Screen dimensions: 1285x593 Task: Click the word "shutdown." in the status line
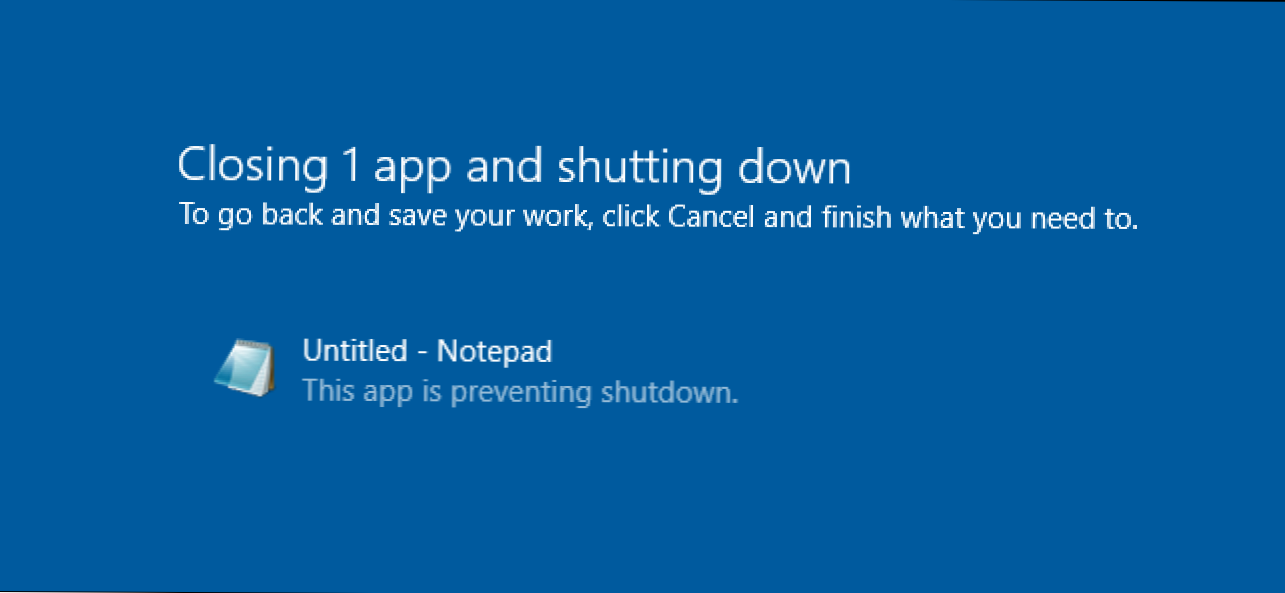click(x=669, y=391)
